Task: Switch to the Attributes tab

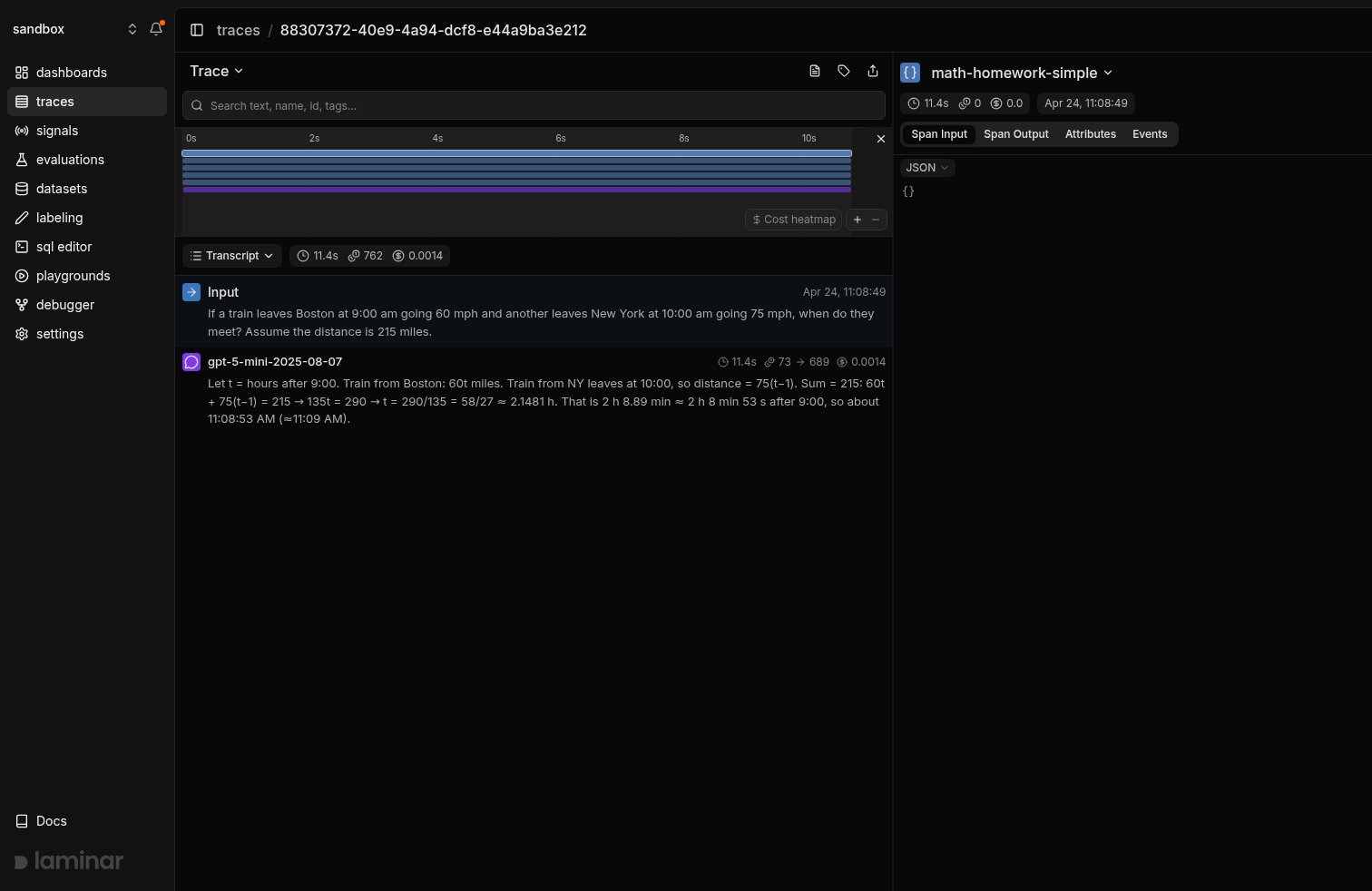Action: (1091, 134)
